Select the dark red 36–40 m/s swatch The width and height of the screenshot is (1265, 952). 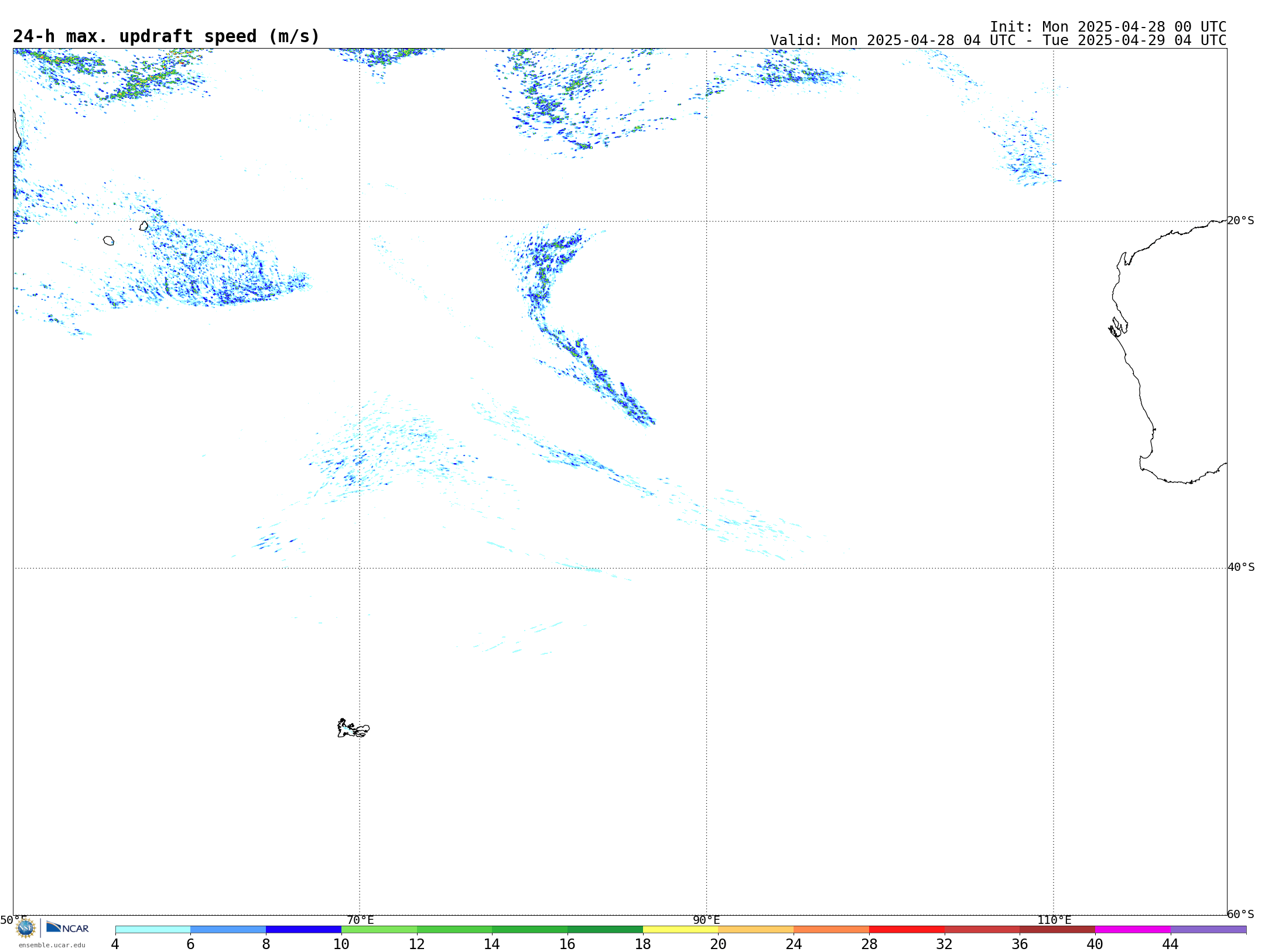point(1058,930)
